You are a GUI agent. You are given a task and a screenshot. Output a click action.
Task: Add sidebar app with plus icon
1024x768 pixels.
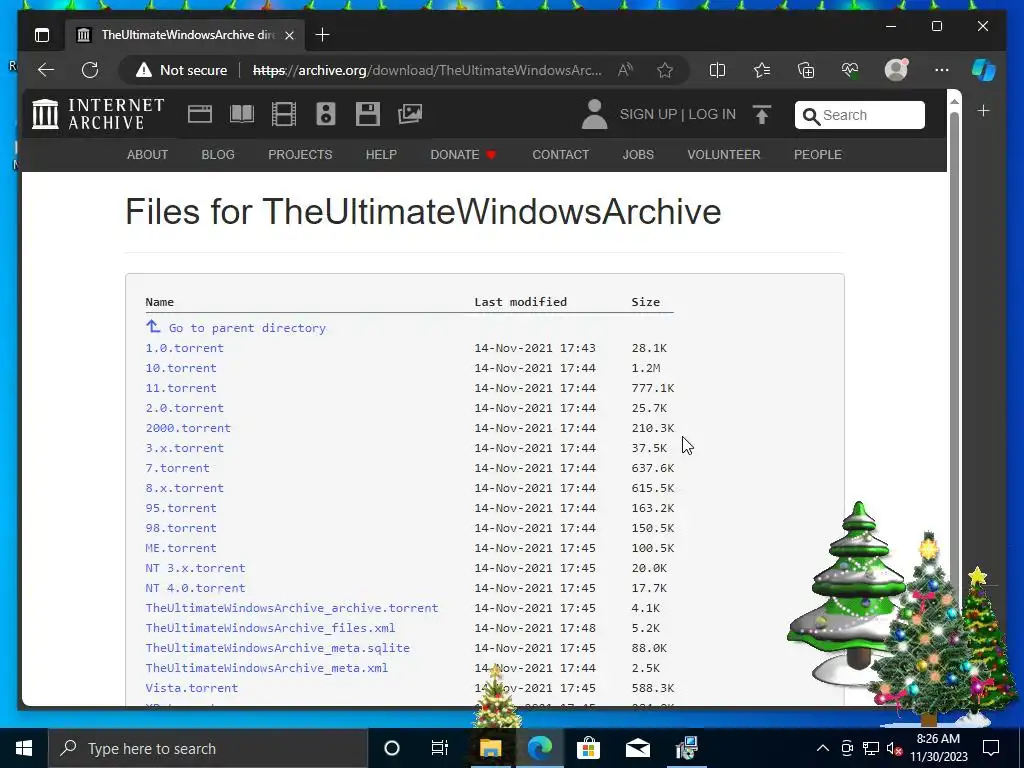pyautogui.click(x=984, y=111)
